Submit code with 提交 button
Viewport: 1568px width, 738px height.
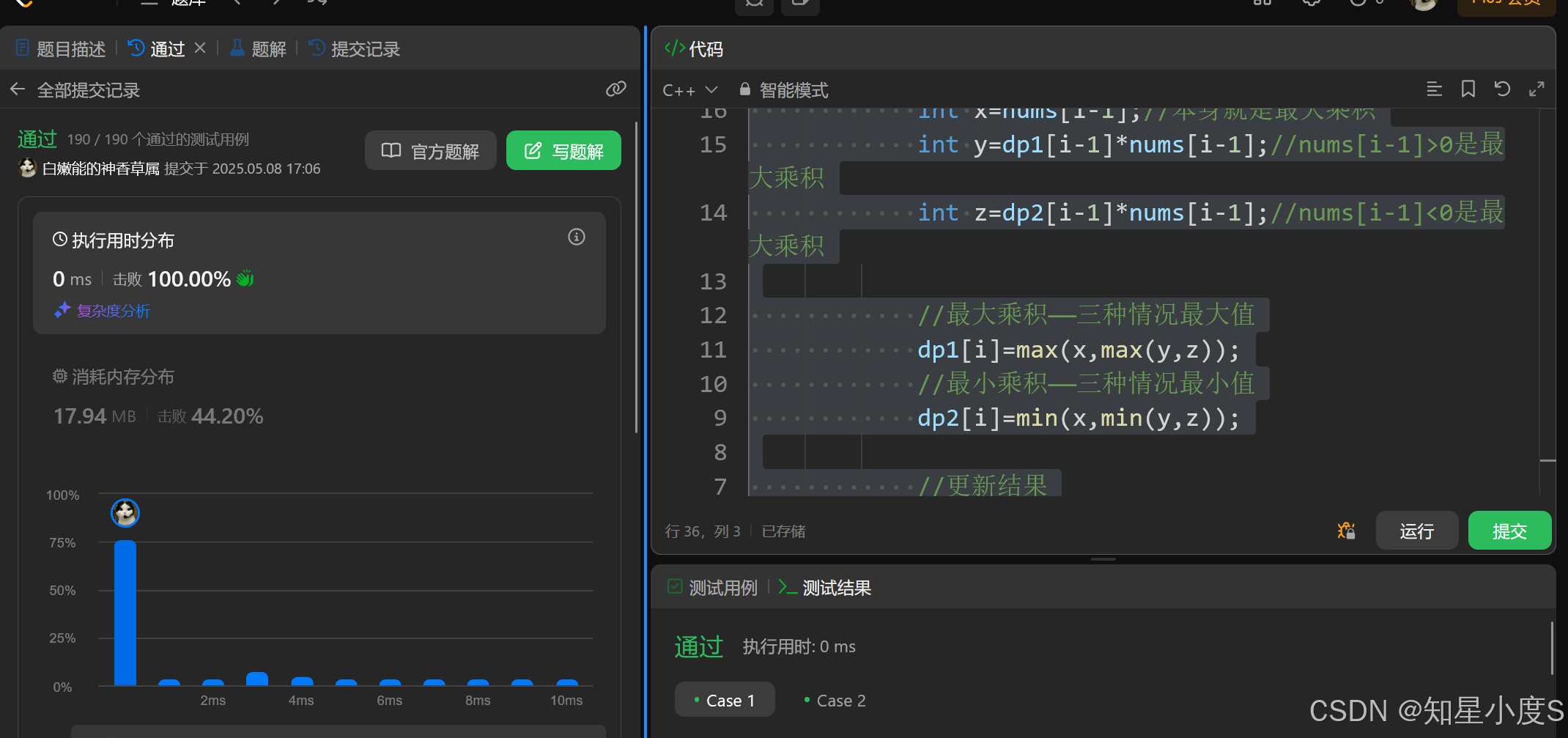click(x=1510, y=531)
